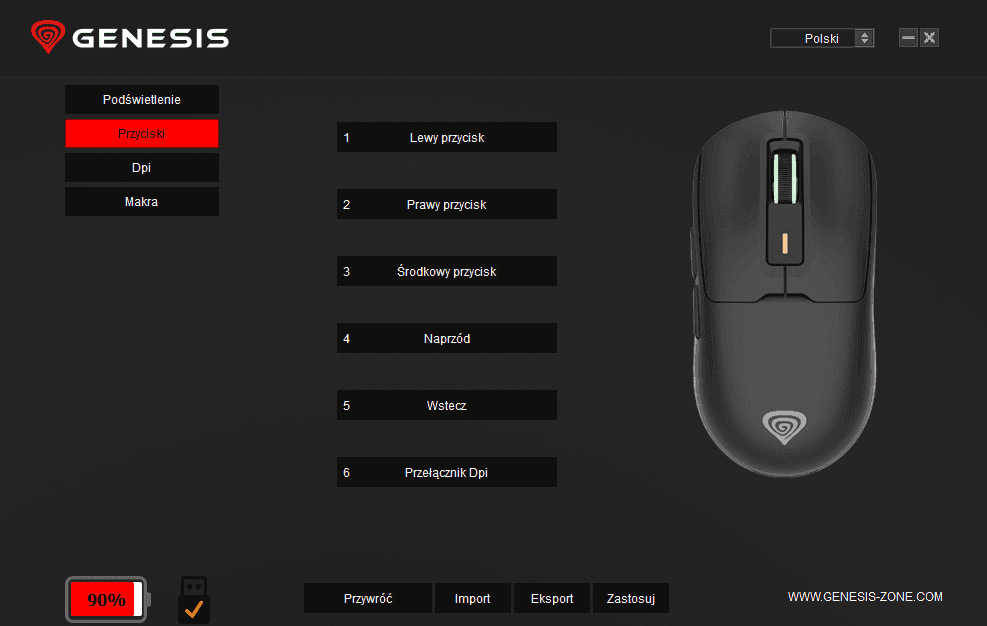The image size is (987, 626).
Task: Click the Przywróć button
Action: [x=368, y=598]
